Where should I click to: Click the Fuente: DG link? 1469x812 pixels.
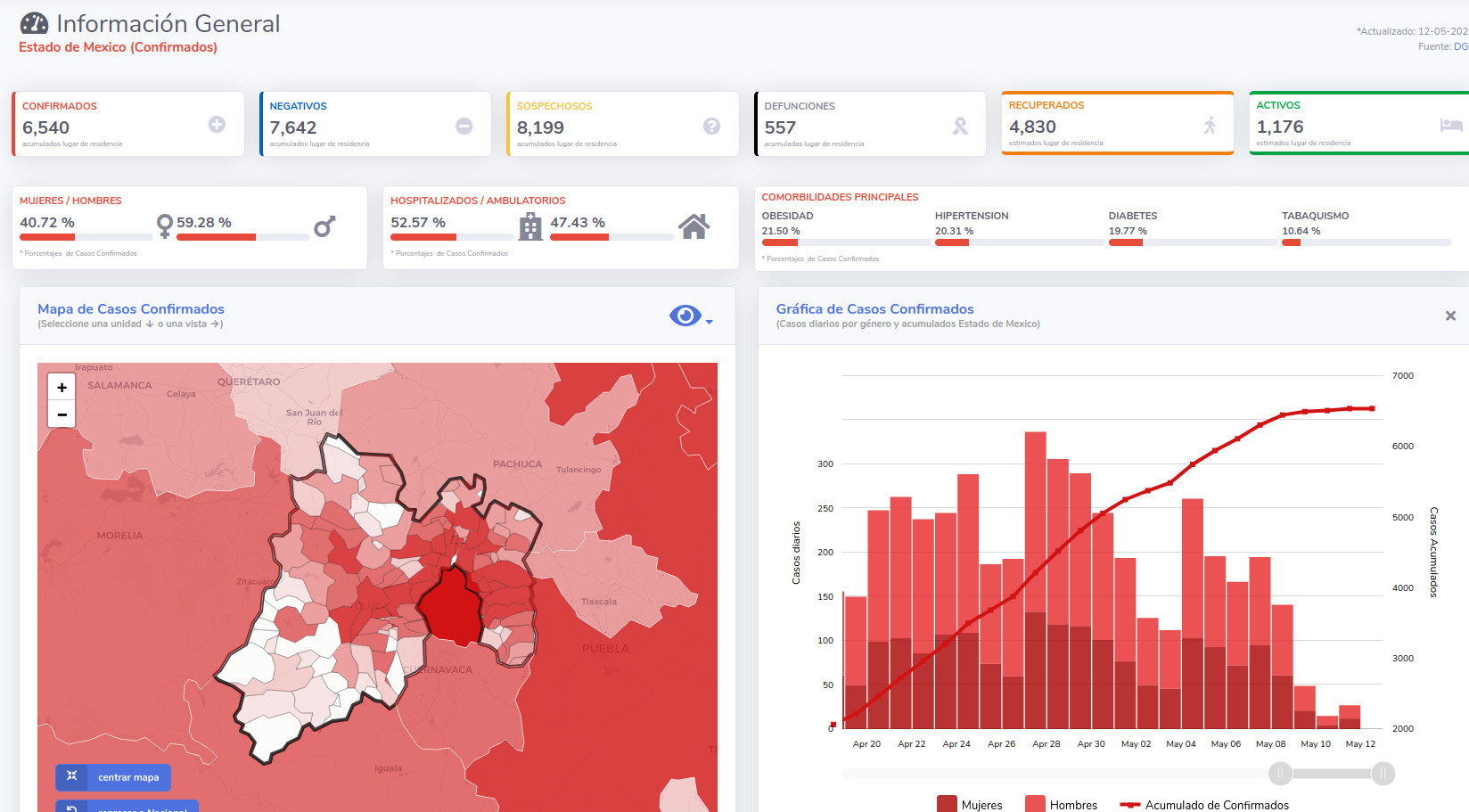tap(1461, 46)
